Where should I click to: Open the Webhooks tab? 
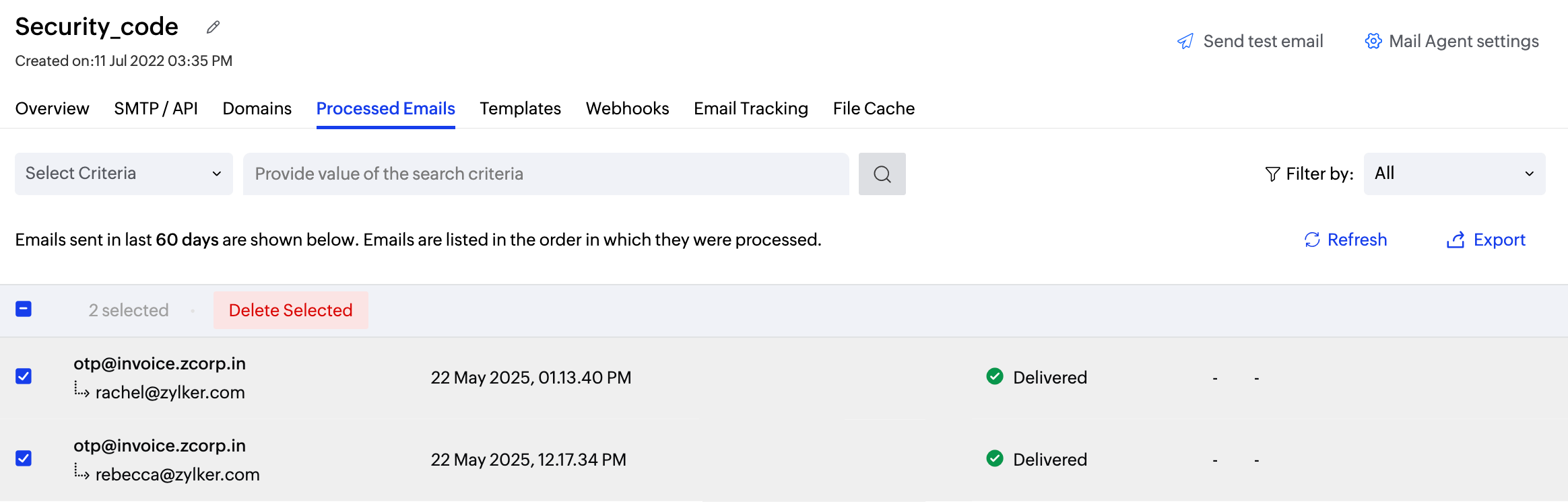click(627, 108)
